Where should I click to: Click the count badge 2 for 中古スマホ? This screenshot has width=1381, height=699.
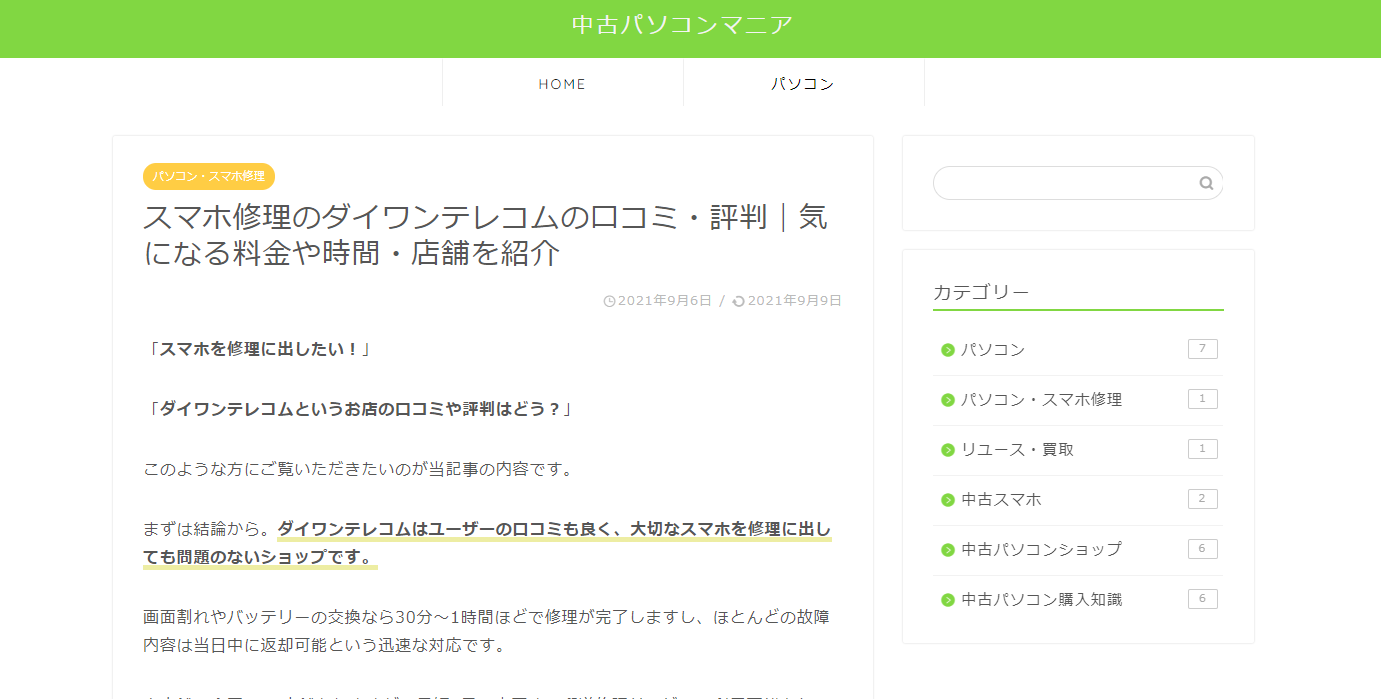click(x=1203, y=499)
